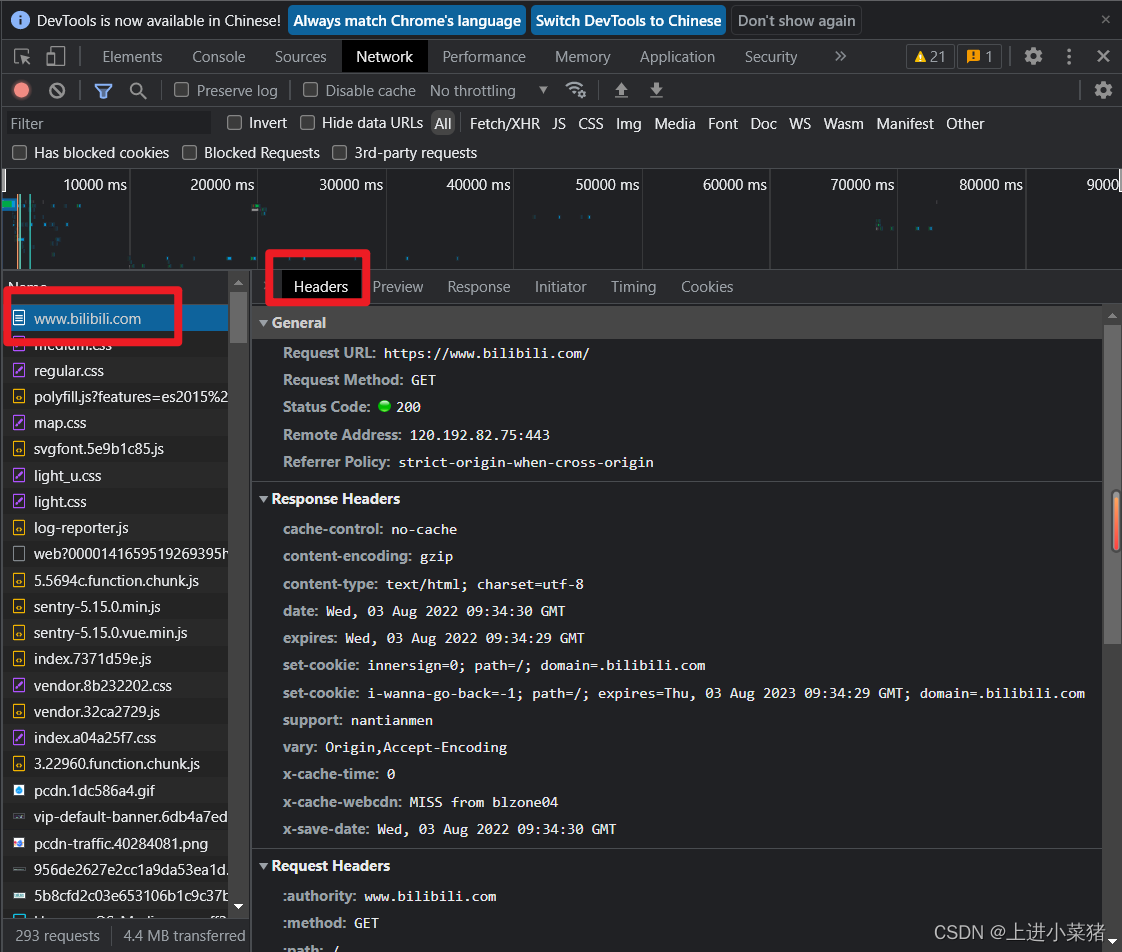Filter requests by JS type
Image resolution: width=1122 pixels, height=952 pixels.
559,124
